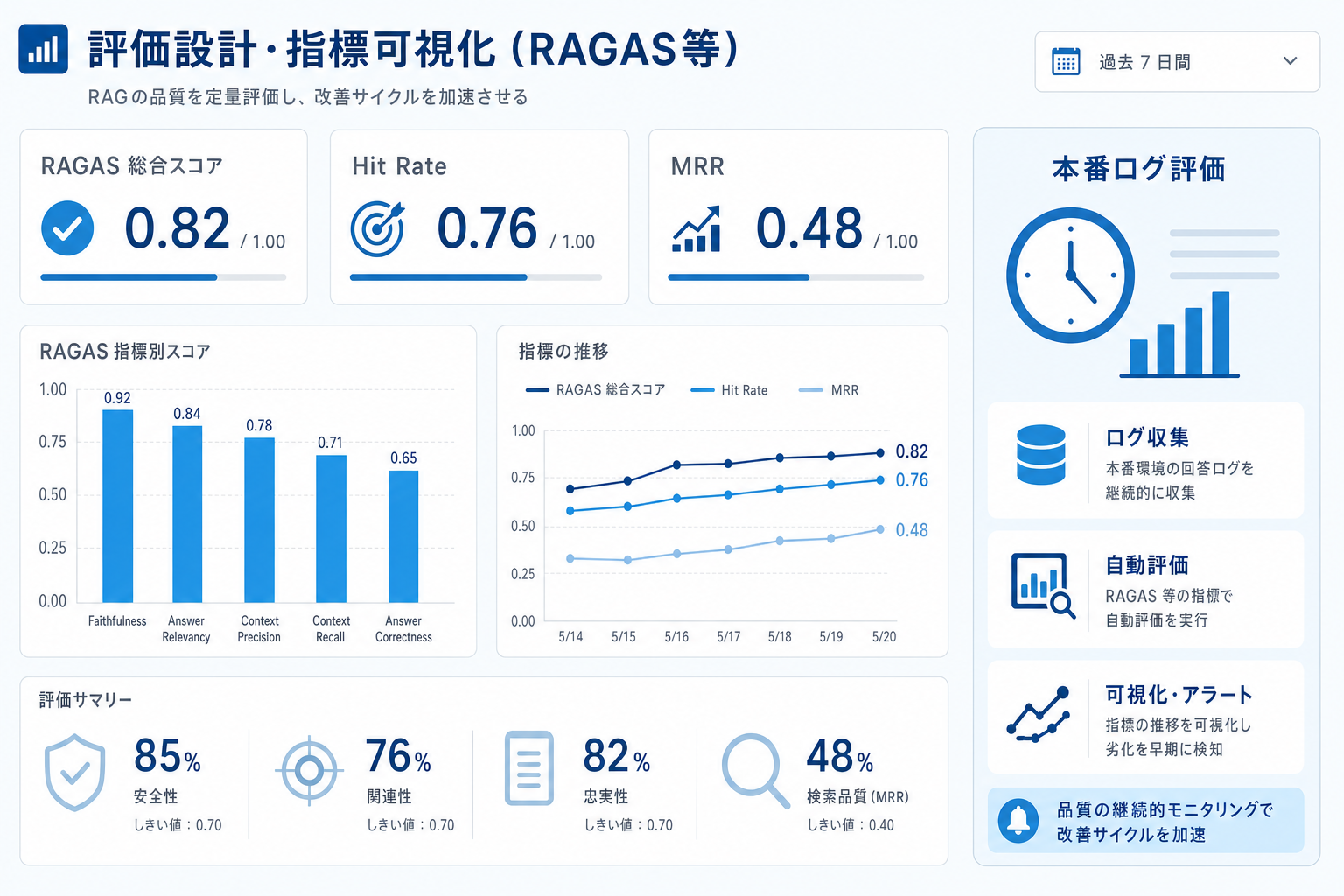
Task: Click the chart magnifier icon for 自動評価
Action: tap(1043, 586)
